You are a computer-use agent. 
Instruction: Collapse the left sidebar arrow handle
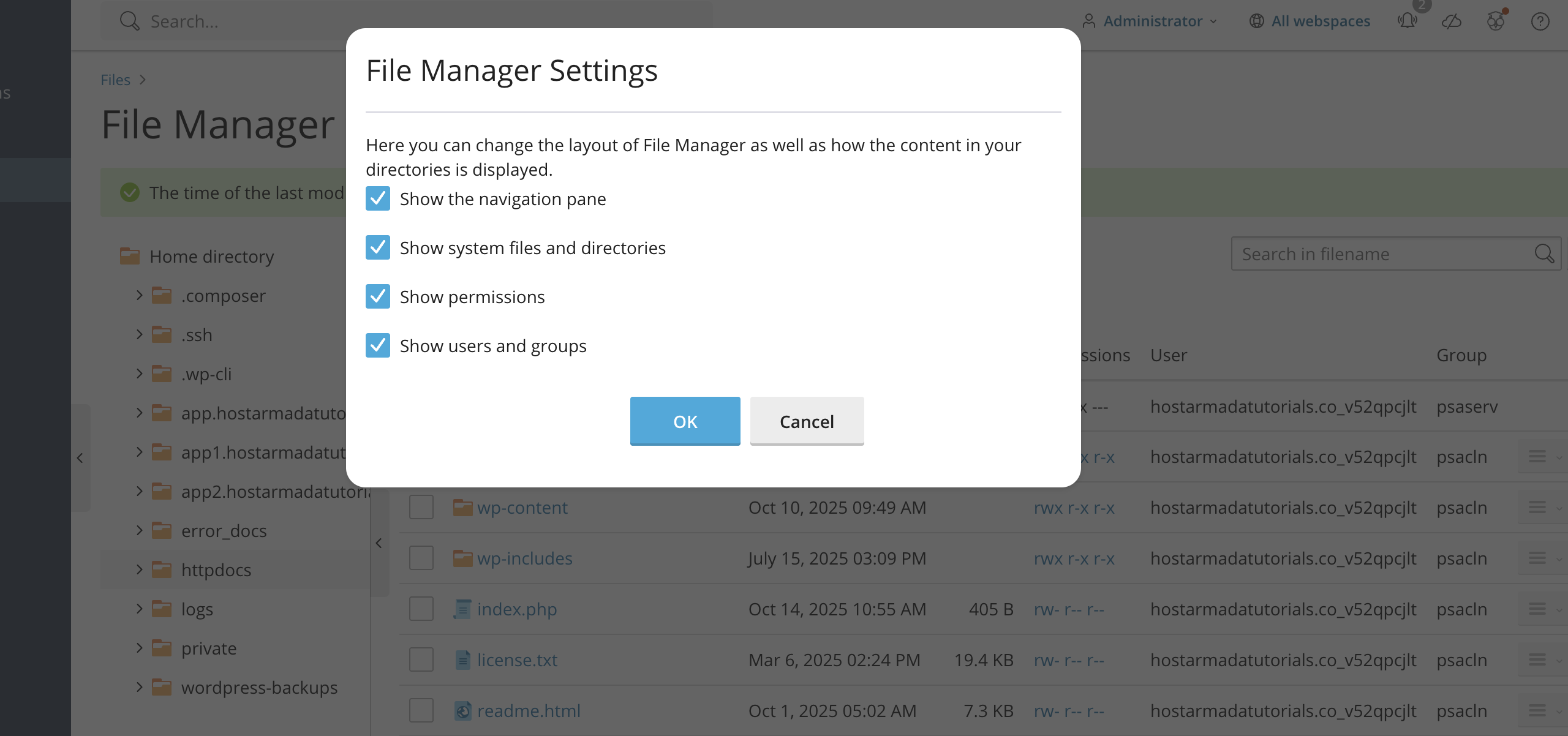[x=80, y=457]
